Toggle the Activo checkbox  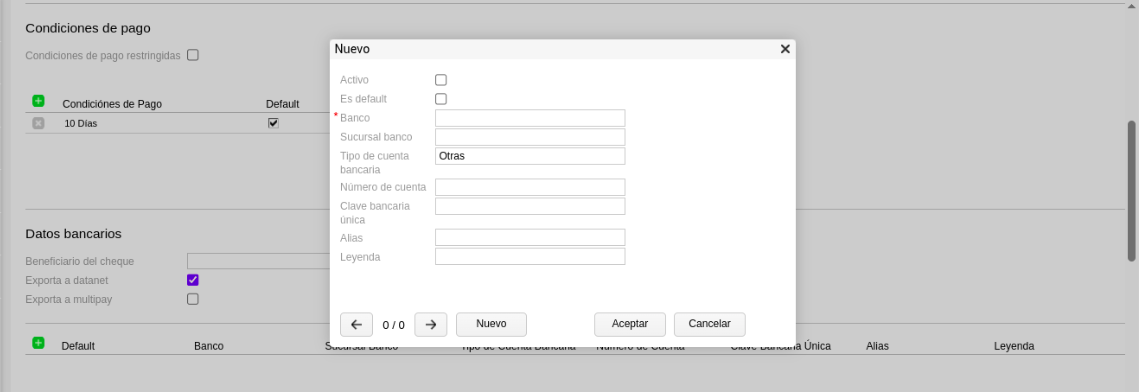pyautogui.click(x=441, y=80)
